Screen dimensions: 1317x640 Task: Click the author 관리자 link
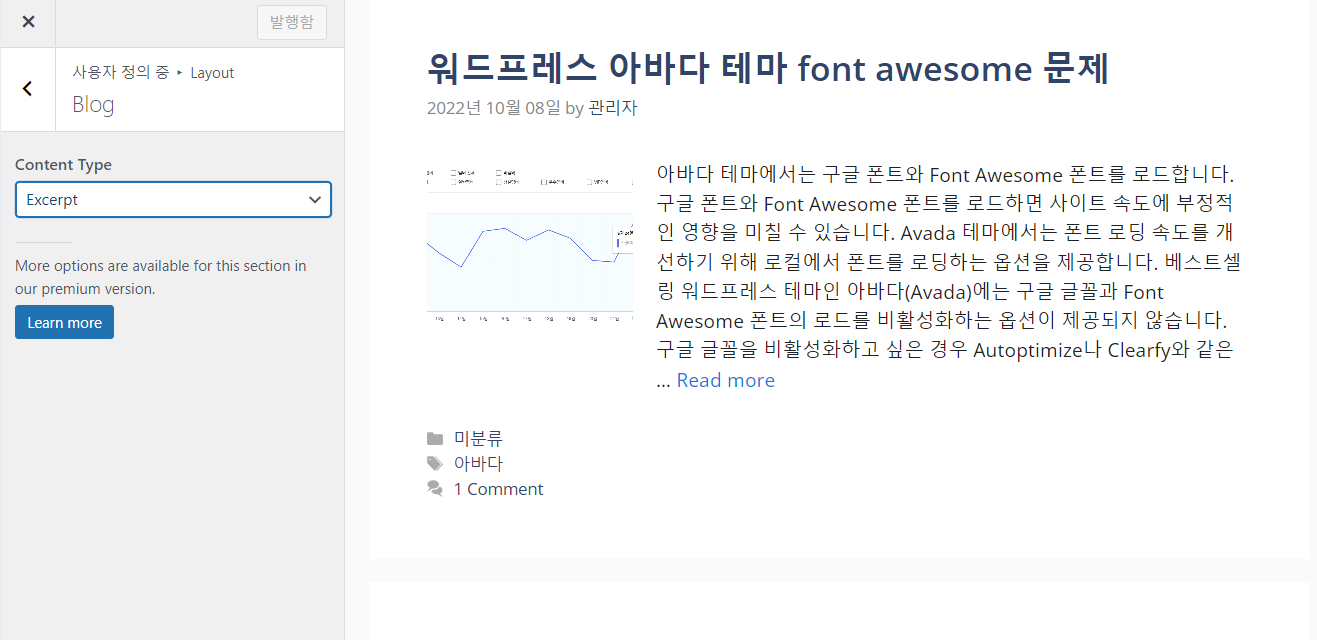[612, 106]
